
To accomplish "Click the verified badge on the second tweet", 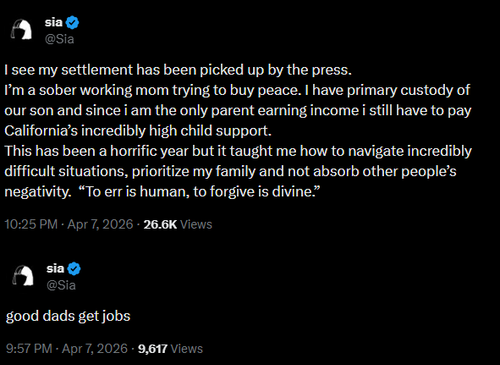I will (74, 269).
